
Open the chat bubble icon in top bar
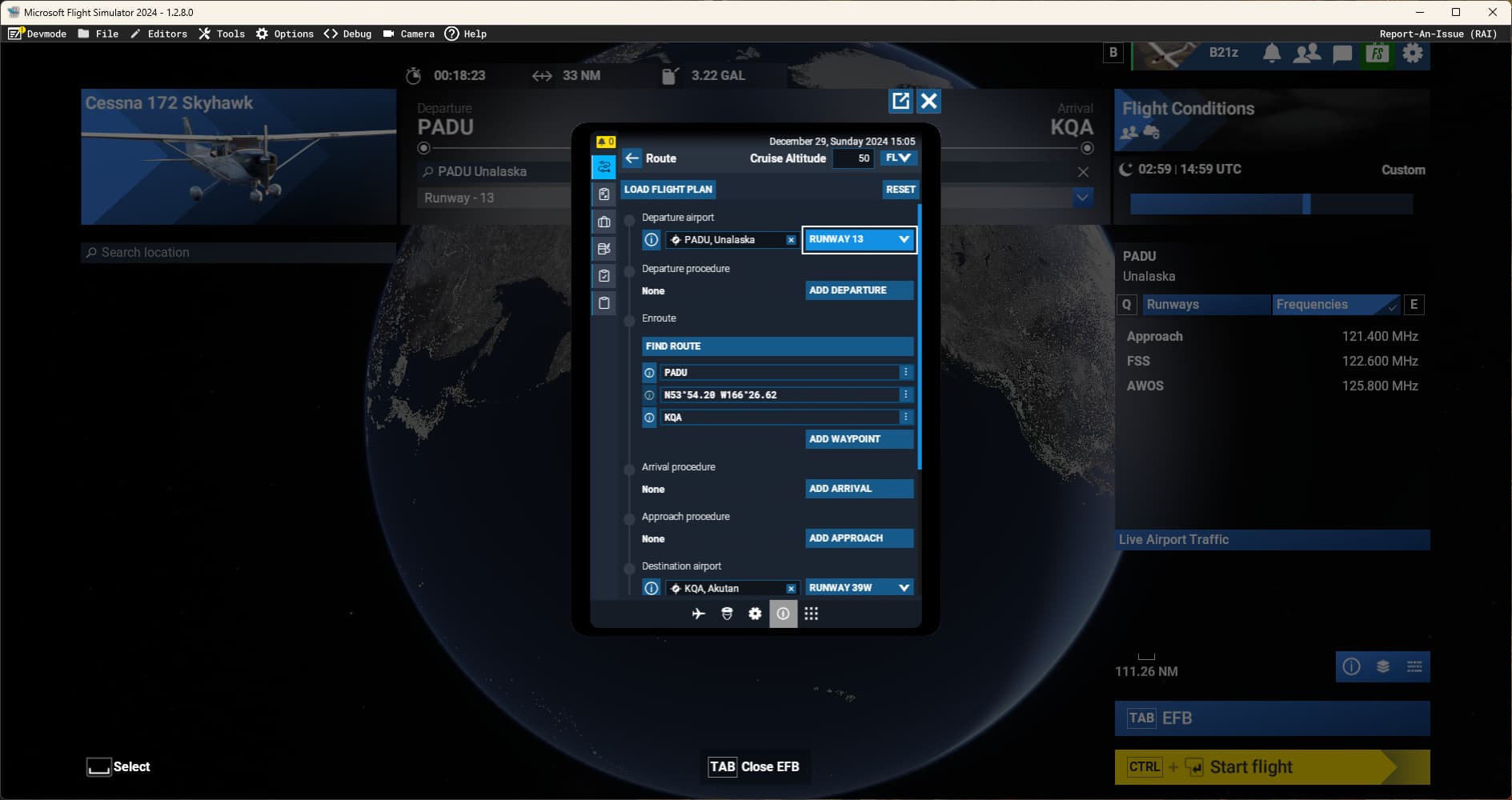coord(1342,54)
